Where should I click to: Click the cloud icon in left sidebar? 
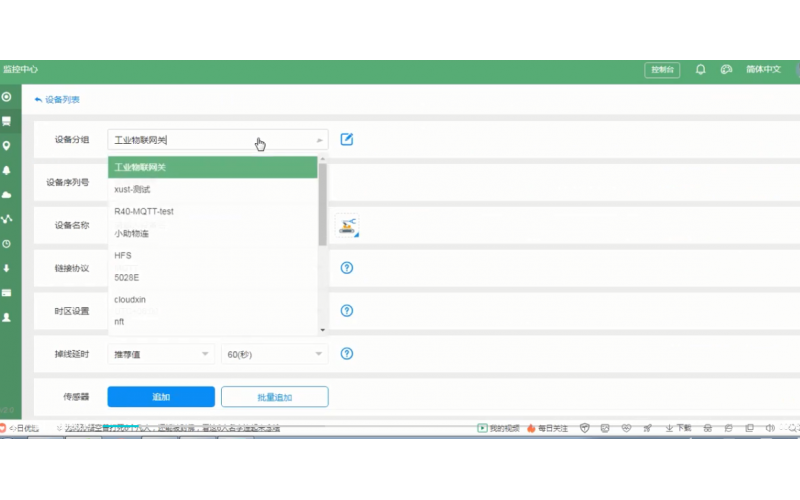(7, 195)
